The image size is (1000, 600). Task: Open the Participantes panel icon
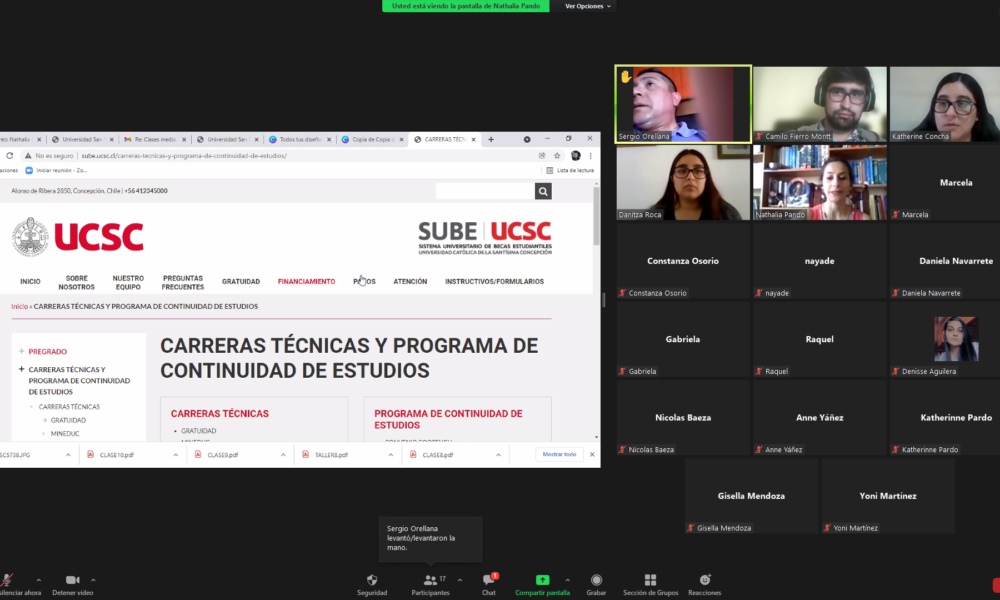click(430, 580)
